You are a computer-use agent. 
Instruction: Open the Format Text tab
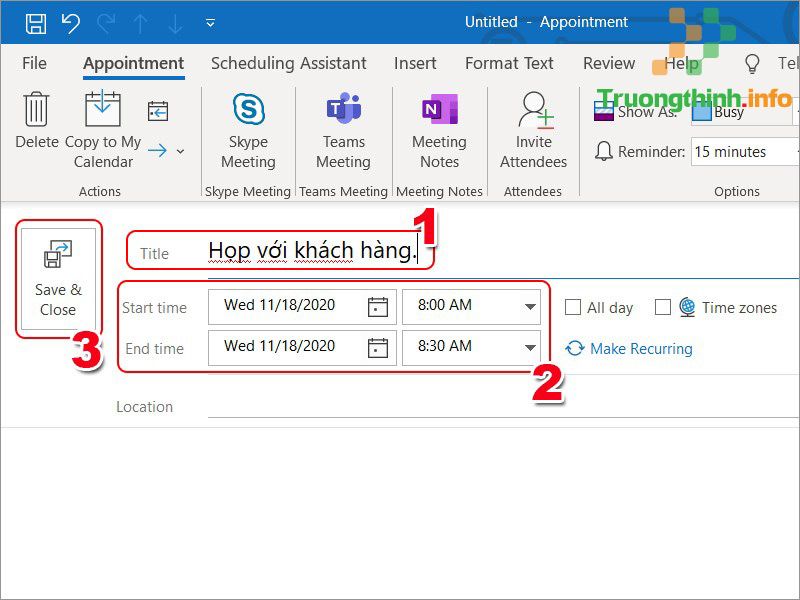click(509, 63)
